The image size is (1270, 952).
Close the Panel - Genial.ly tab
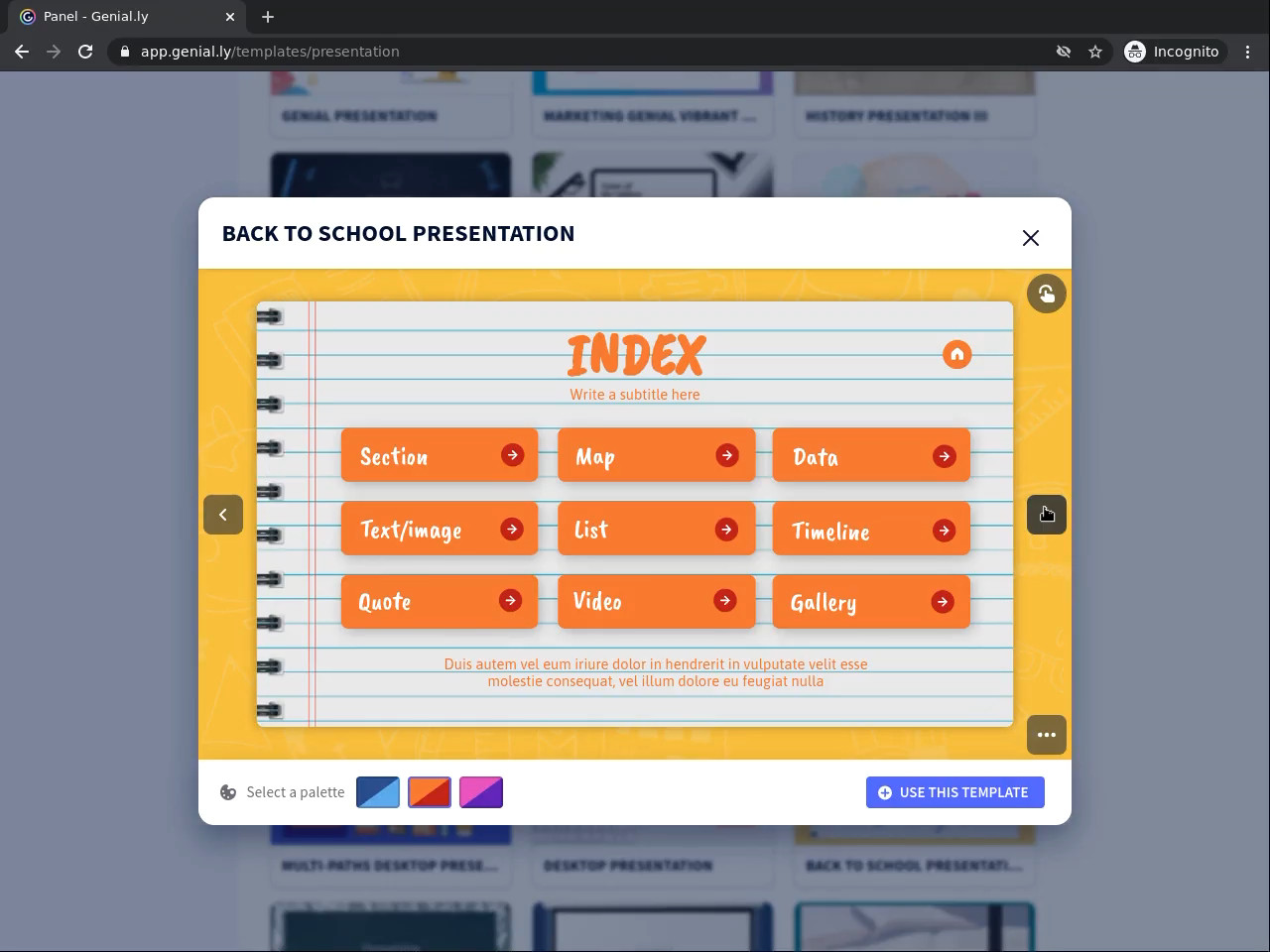tap(230, 17)
